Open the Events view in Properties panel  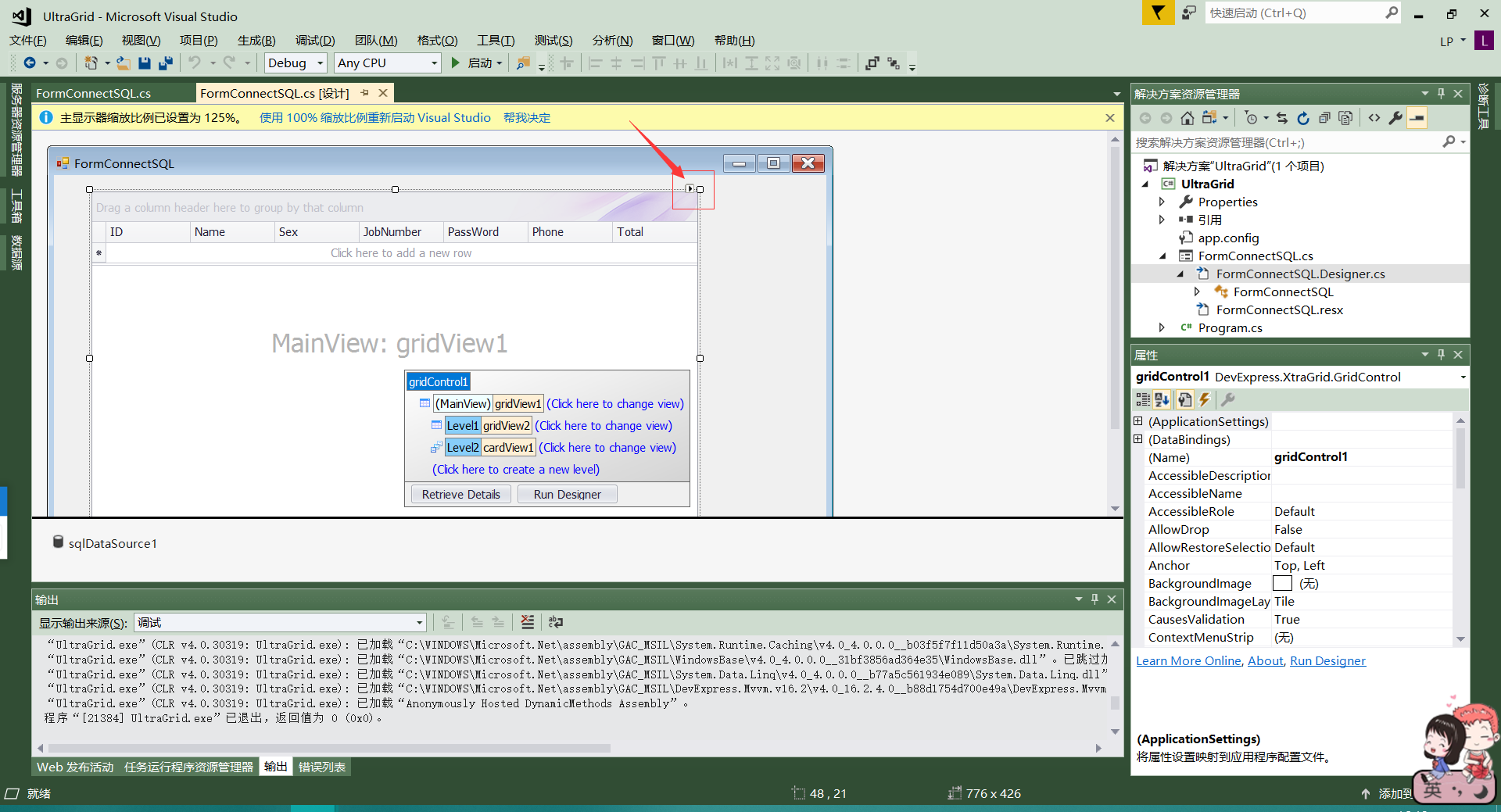1205,399
